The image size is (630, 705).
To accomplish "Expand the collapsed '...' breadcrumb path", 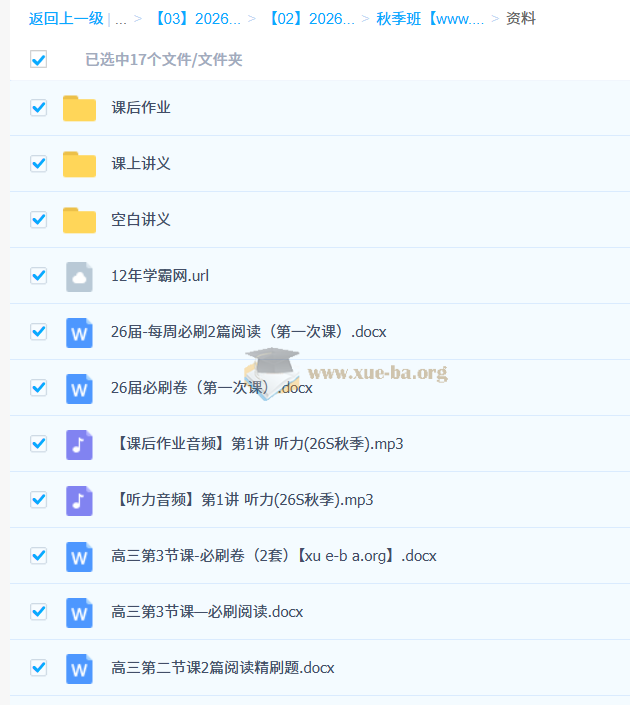I will tap(121, 19).
